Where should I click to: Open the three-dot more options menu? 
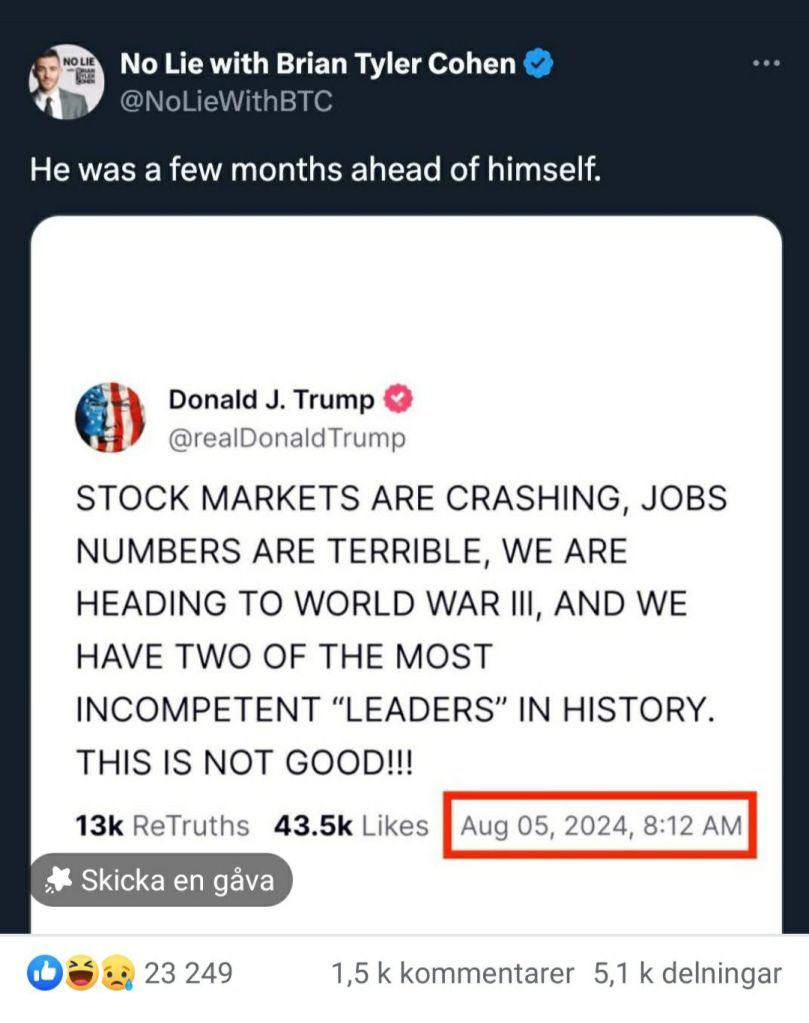click(765, 64)
